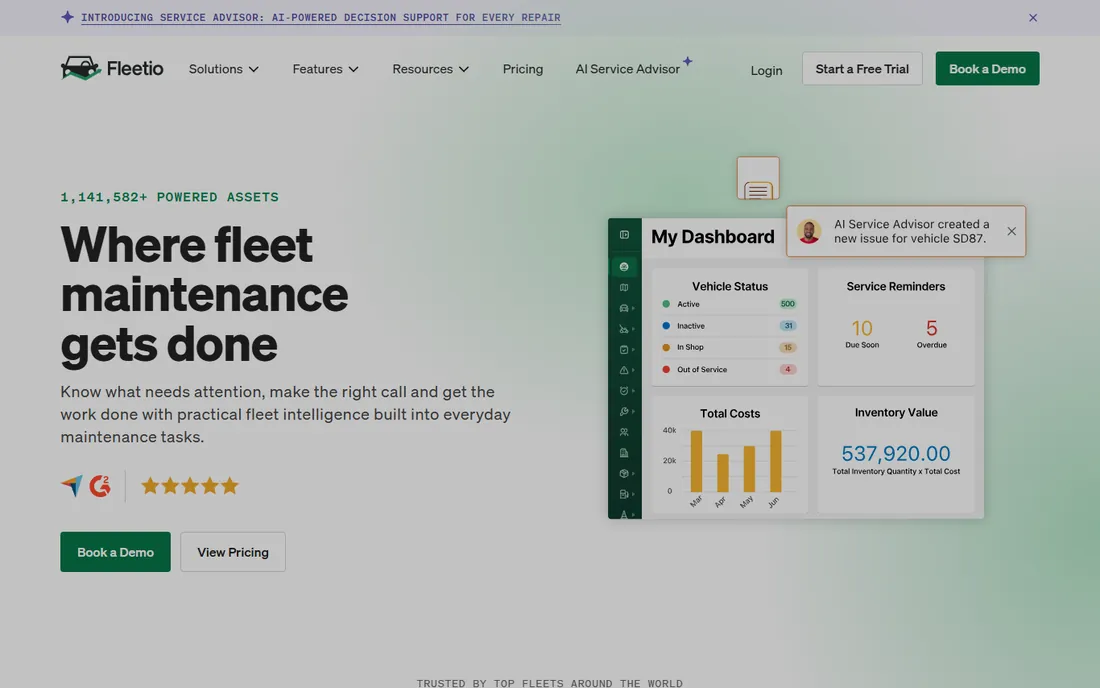
Task: Click Book a Demo in the header
Action: [x=987, y=69]
